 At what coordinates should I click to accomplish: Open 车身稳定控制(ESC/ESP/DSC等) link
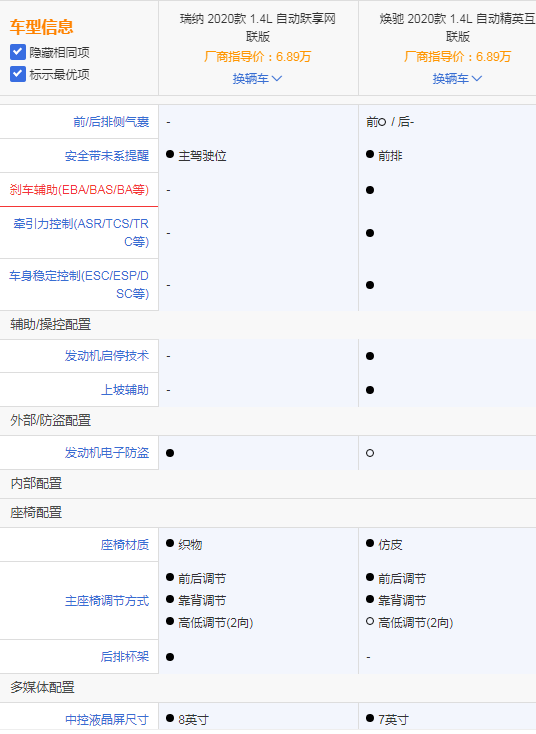coord(79,285)
